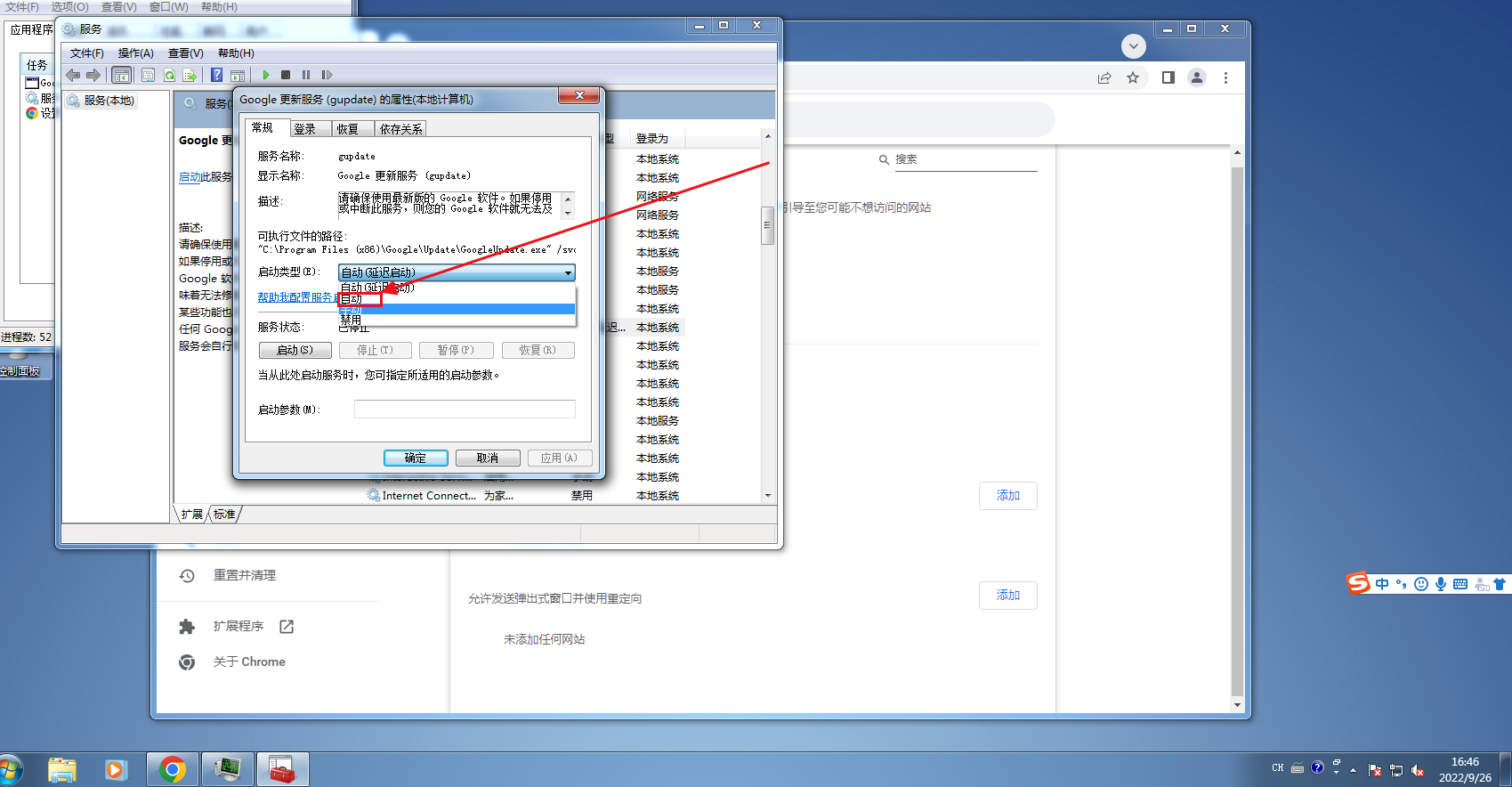Image resolution: width=1512 pixels, height=787 pixels.
Task: Open Chrome side panel icon
Action: click(x=1168, y=78)
